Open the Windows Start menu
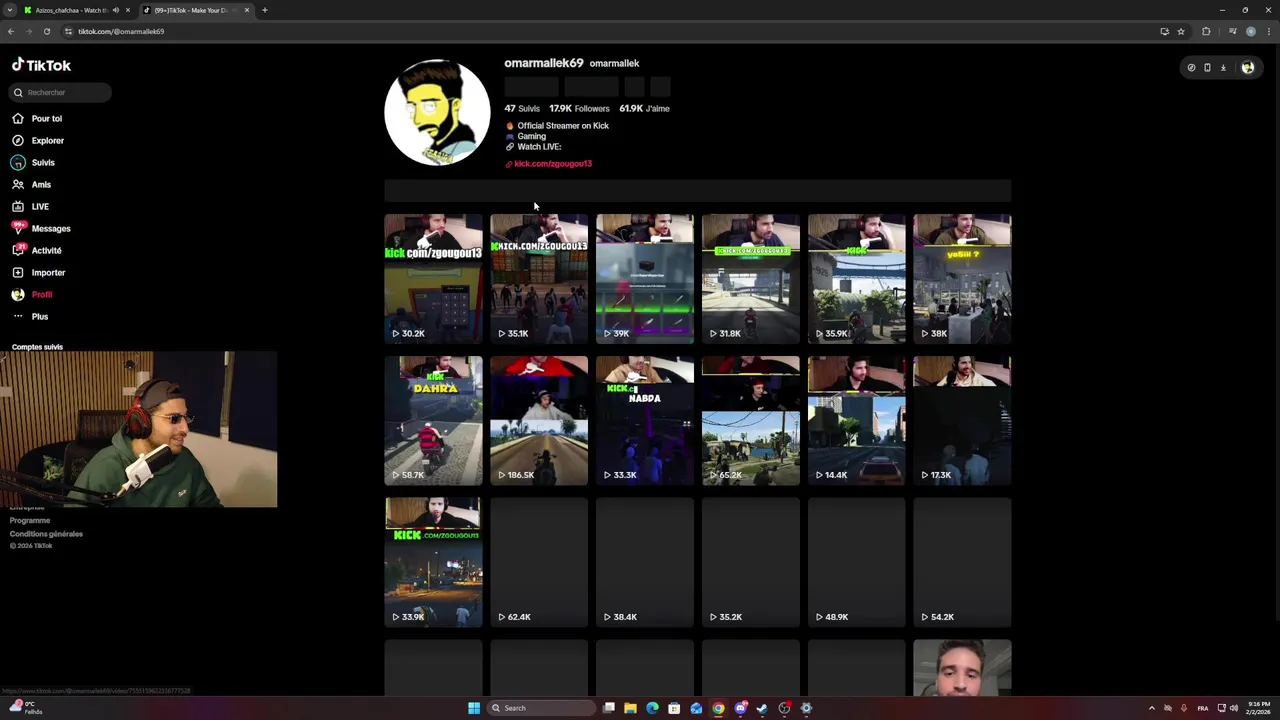 474,708
